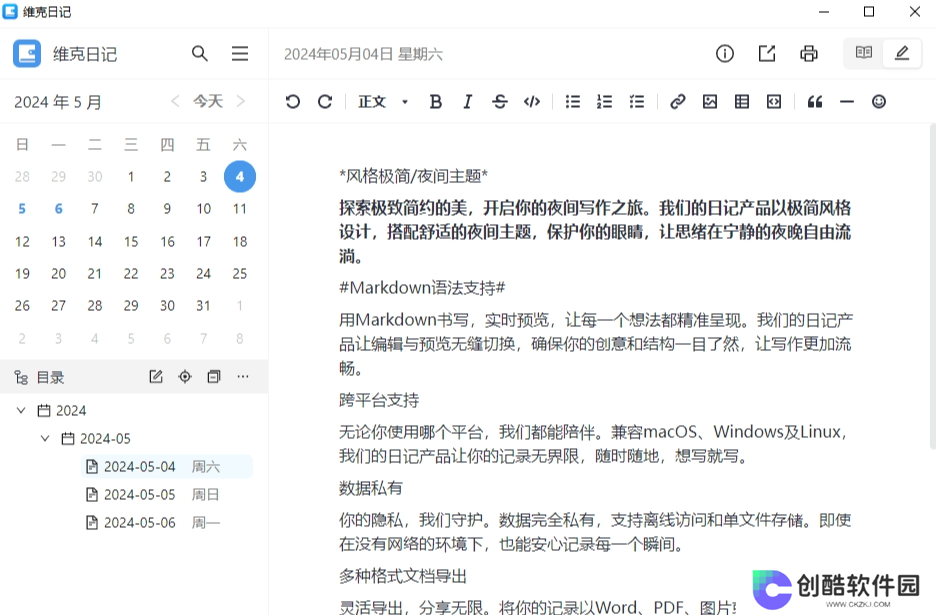
Task: Click the export/share icon
Action: pos(767,54)
